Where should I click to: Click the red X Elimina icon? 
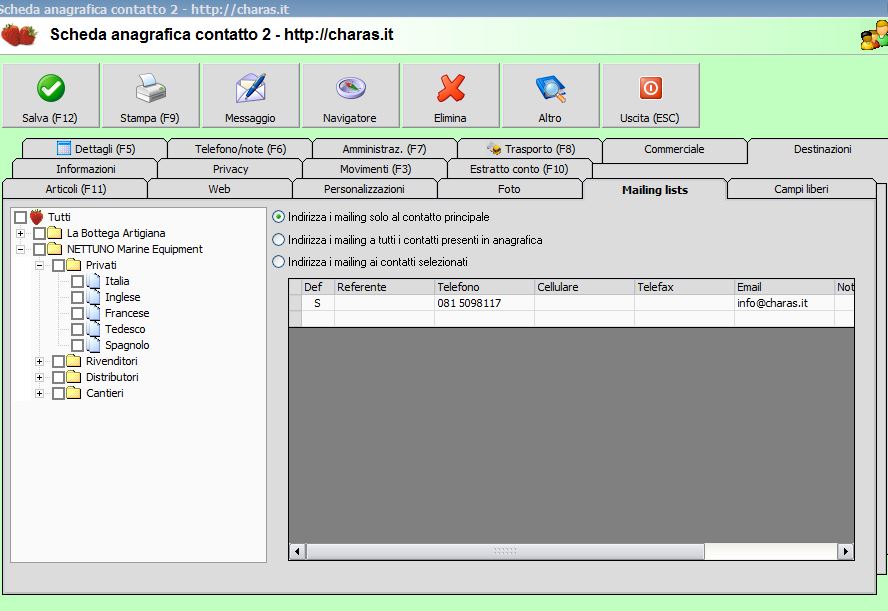coord(451,88)
